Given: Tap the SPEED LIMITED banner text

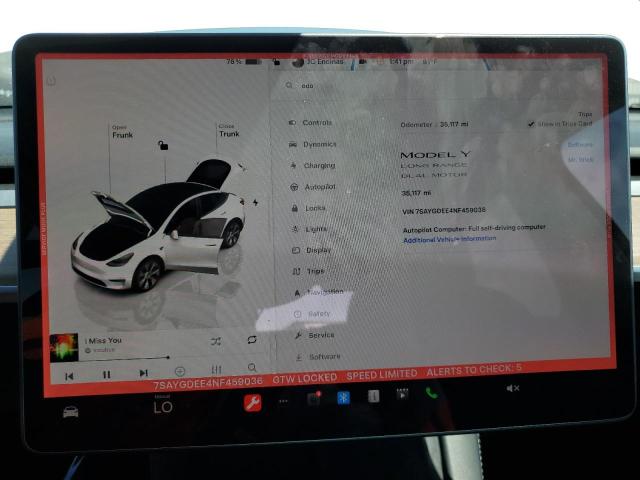Looking at the screenshot, I should pos(382,374).
